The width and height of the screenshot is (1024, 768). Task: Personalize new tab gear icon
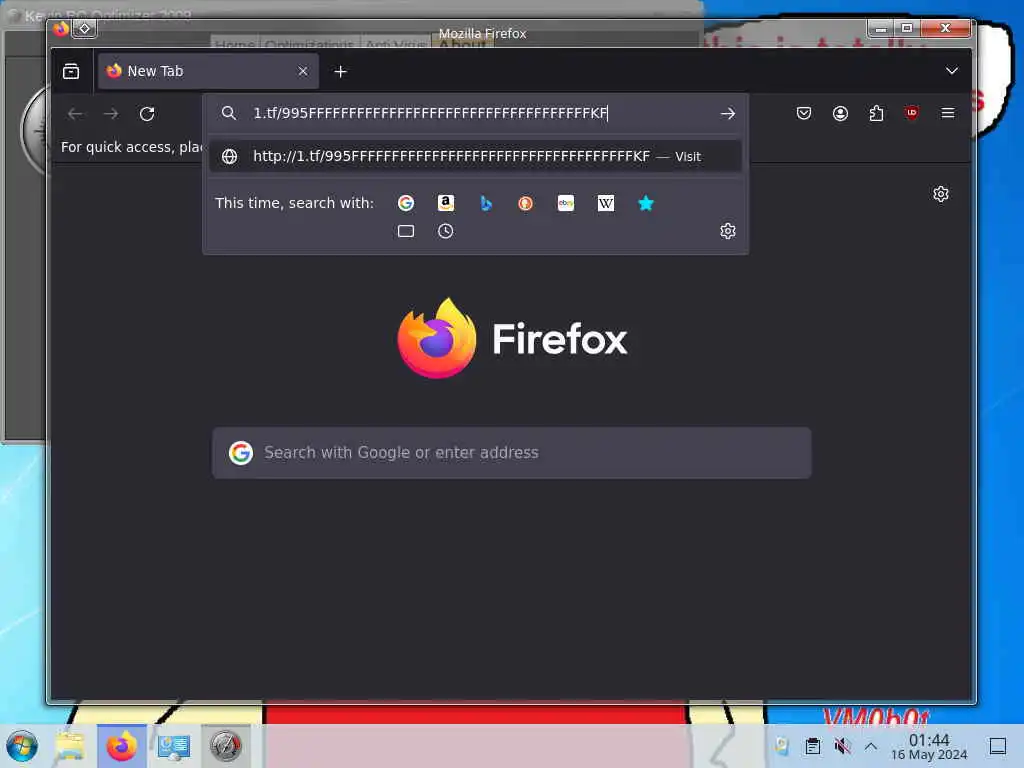[x=940, y=194]
